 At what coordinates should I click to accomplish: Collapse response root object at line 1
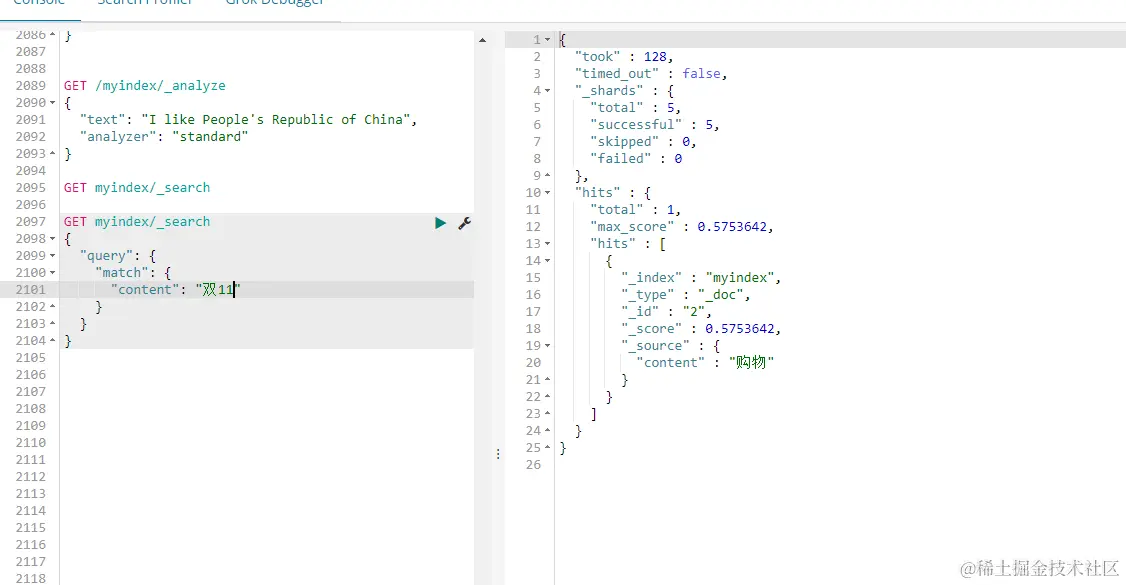[x=547, y=40]
